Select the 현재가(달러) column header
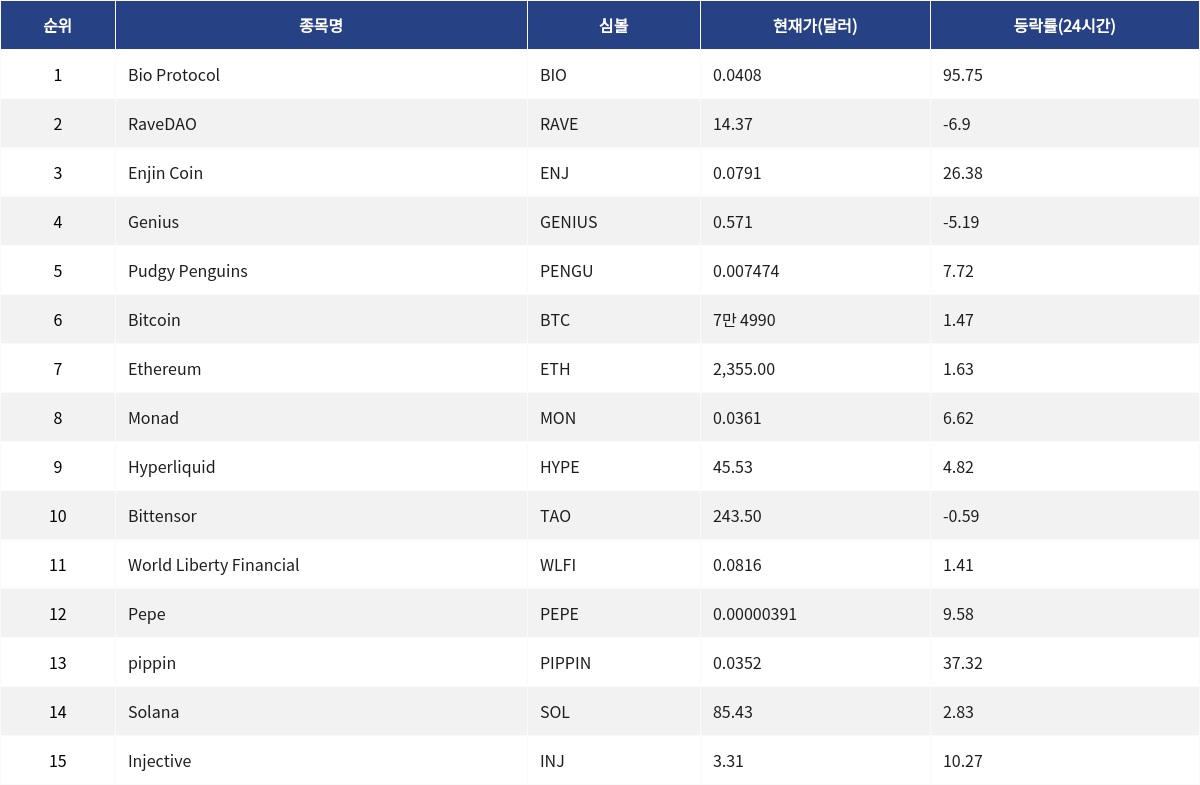The width and height of the screenshot is (1200, 785). tap(815, 26)
